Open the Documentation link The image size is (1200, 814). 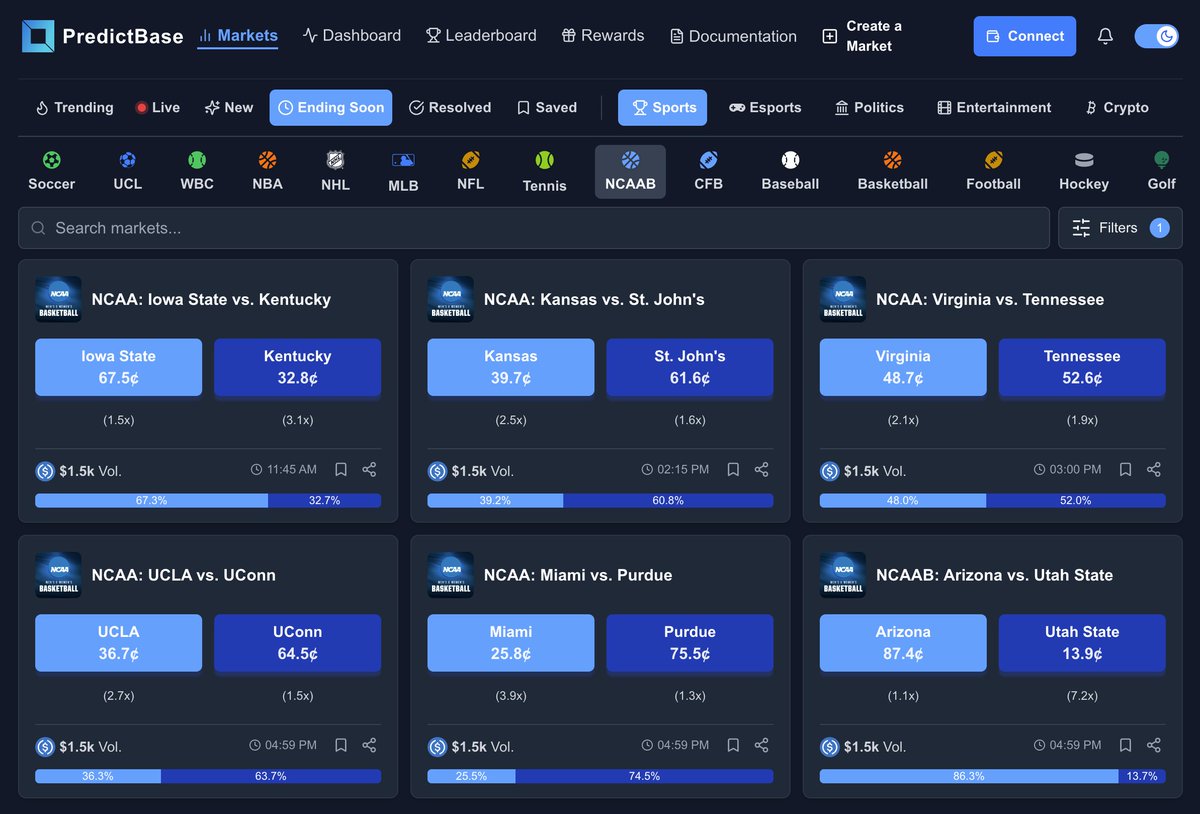click(733, 36)
